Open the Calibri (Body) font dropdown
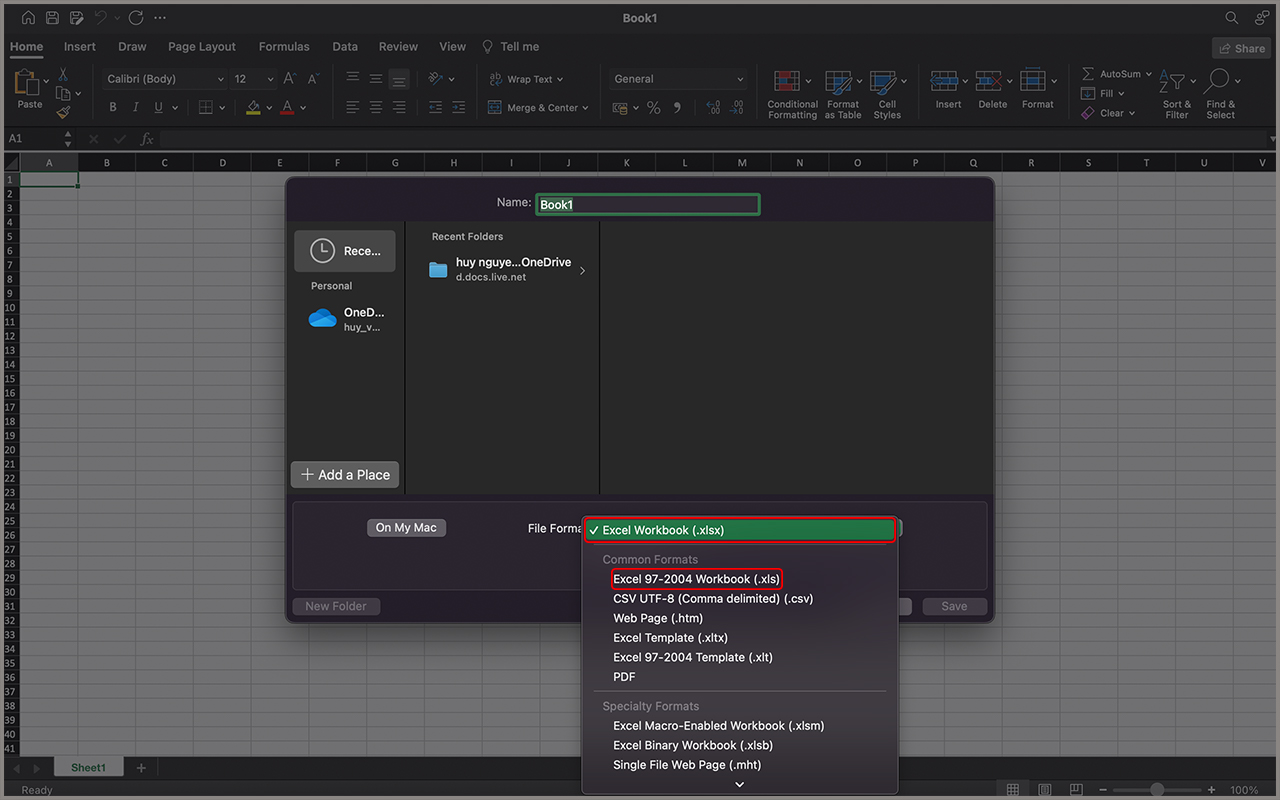This screenshot has width=1280, height=800. tap(165, 79)
